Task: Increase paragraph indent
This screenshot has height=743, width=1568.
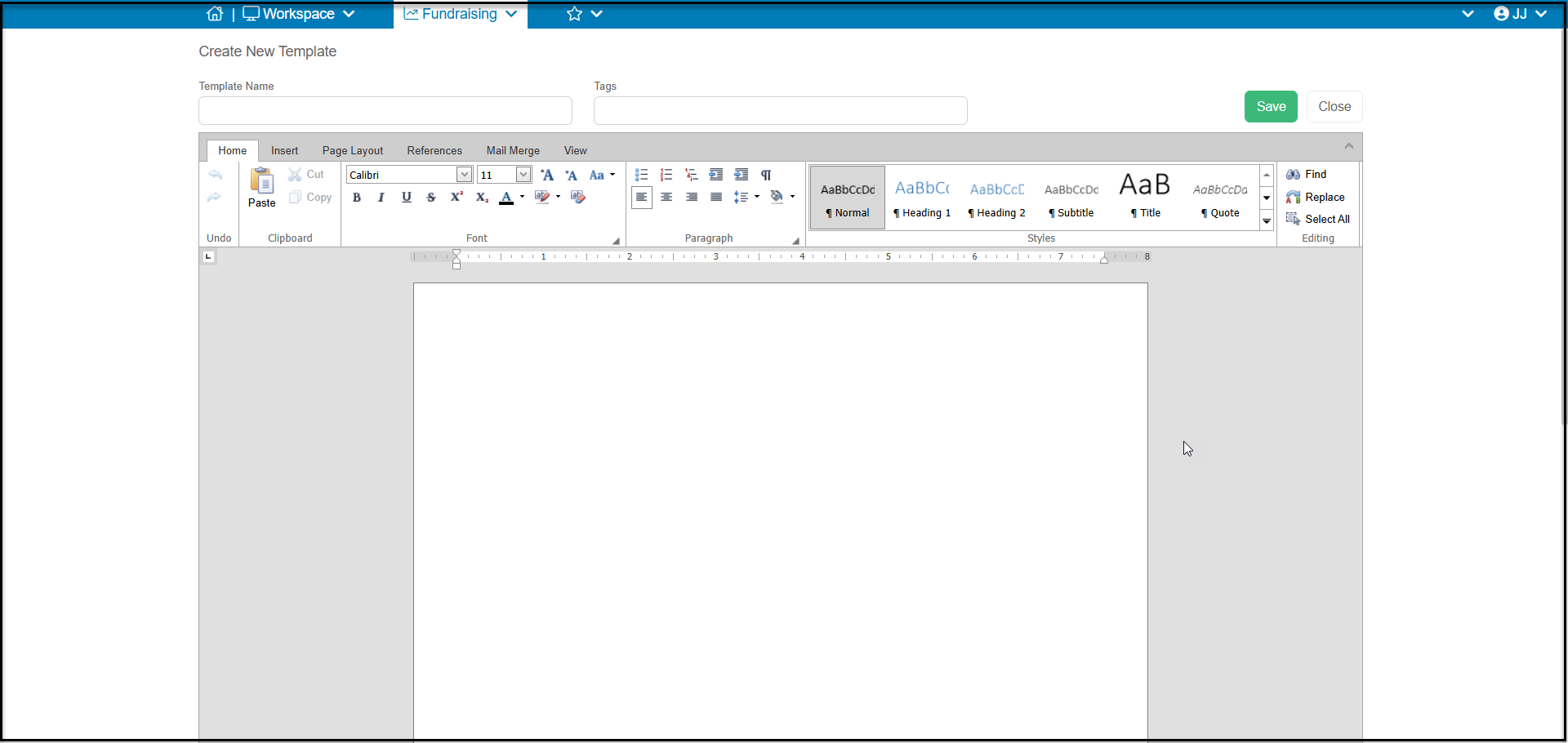Action: (x=742, y=175)
